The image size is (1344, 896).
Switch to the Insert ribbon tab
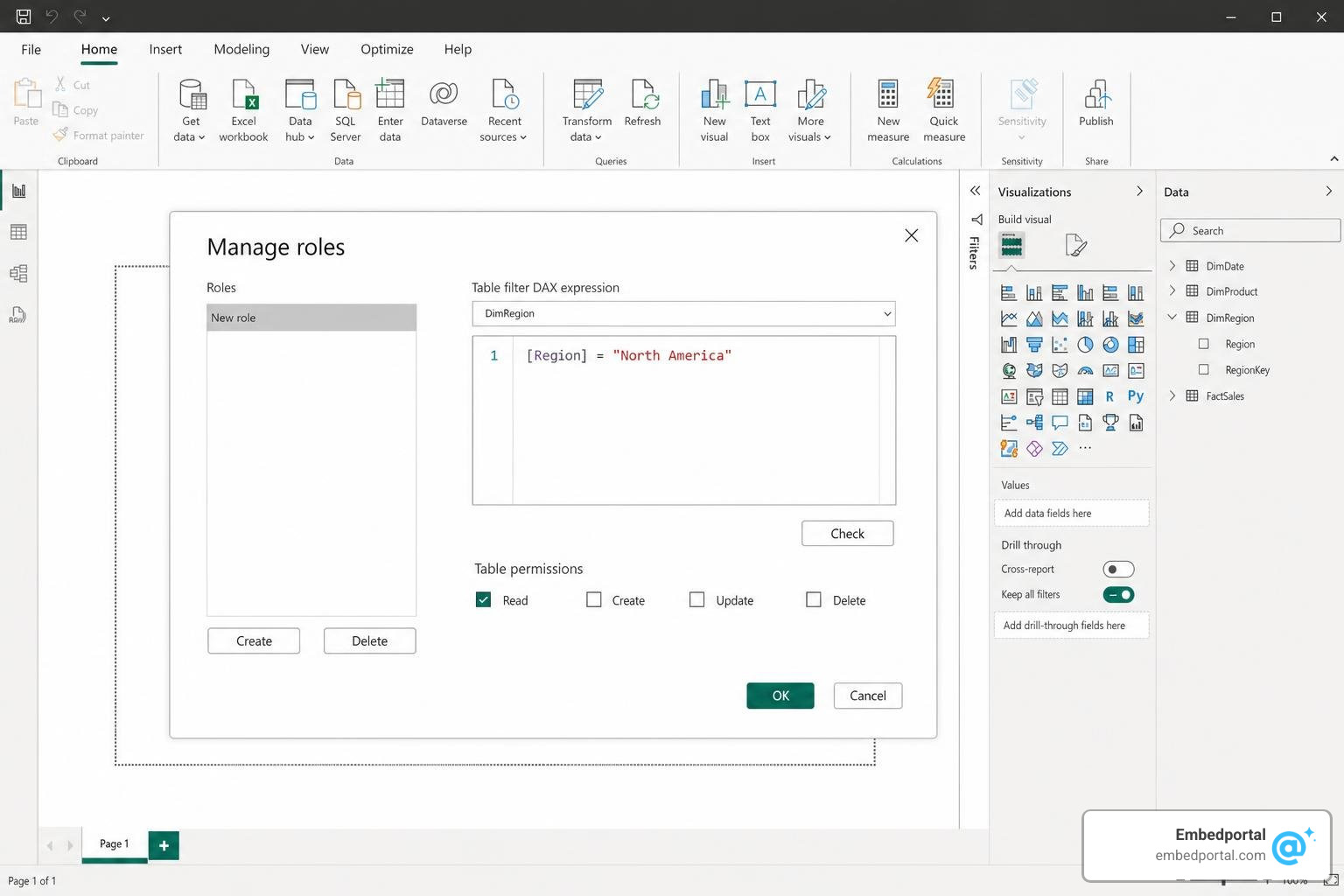(165, 49)
